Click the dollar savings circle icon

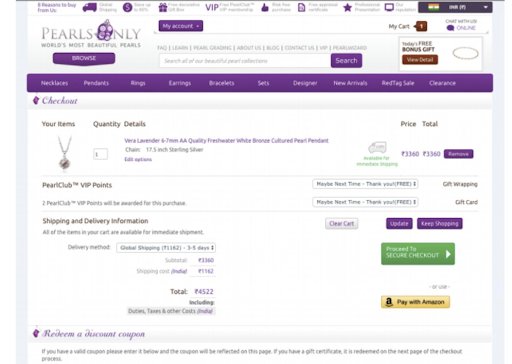pos(127,7)
